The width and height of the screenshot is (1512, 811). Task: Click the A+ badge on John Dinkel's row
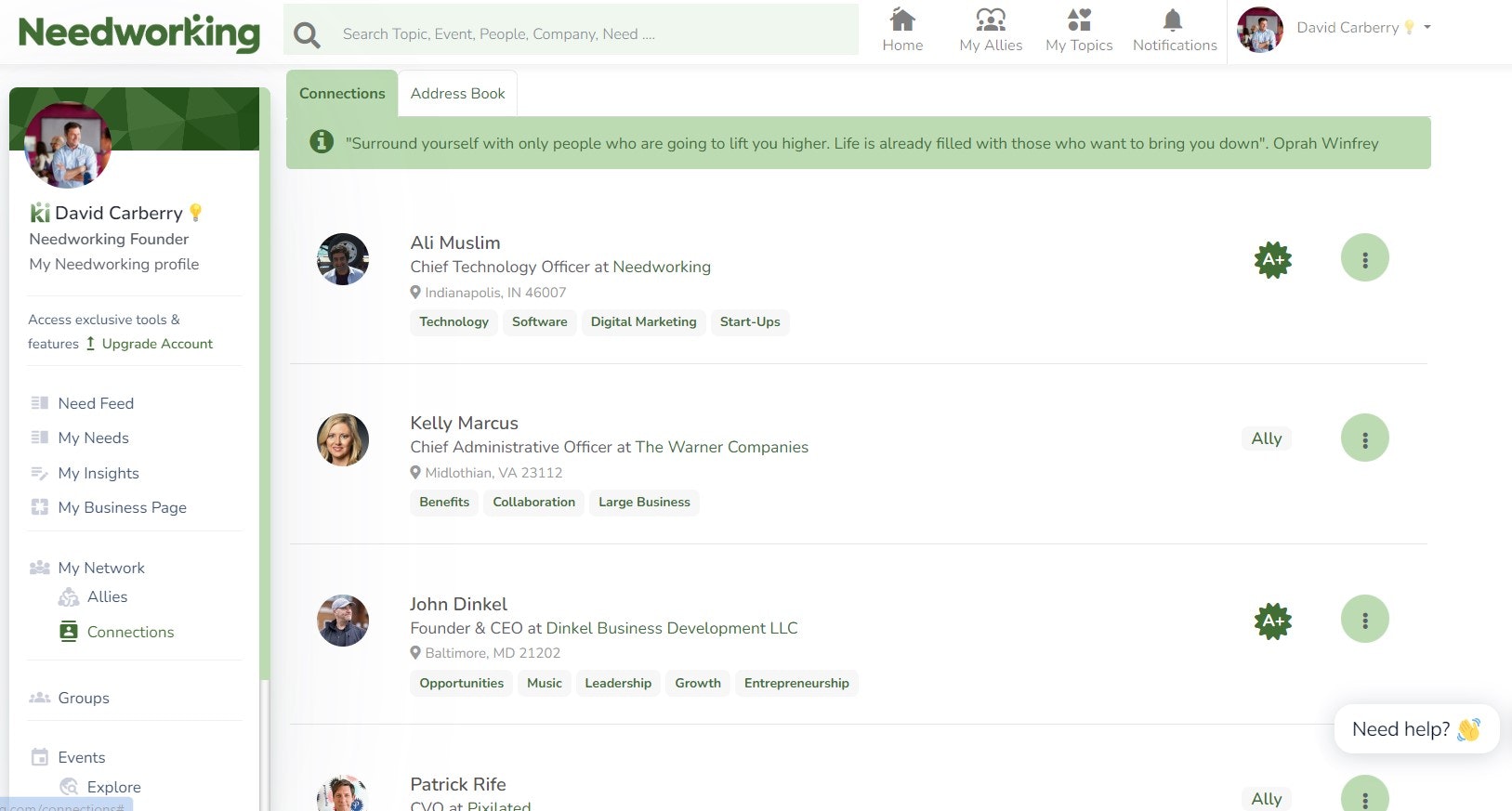pyautogui.click(x=1272, y=621)
